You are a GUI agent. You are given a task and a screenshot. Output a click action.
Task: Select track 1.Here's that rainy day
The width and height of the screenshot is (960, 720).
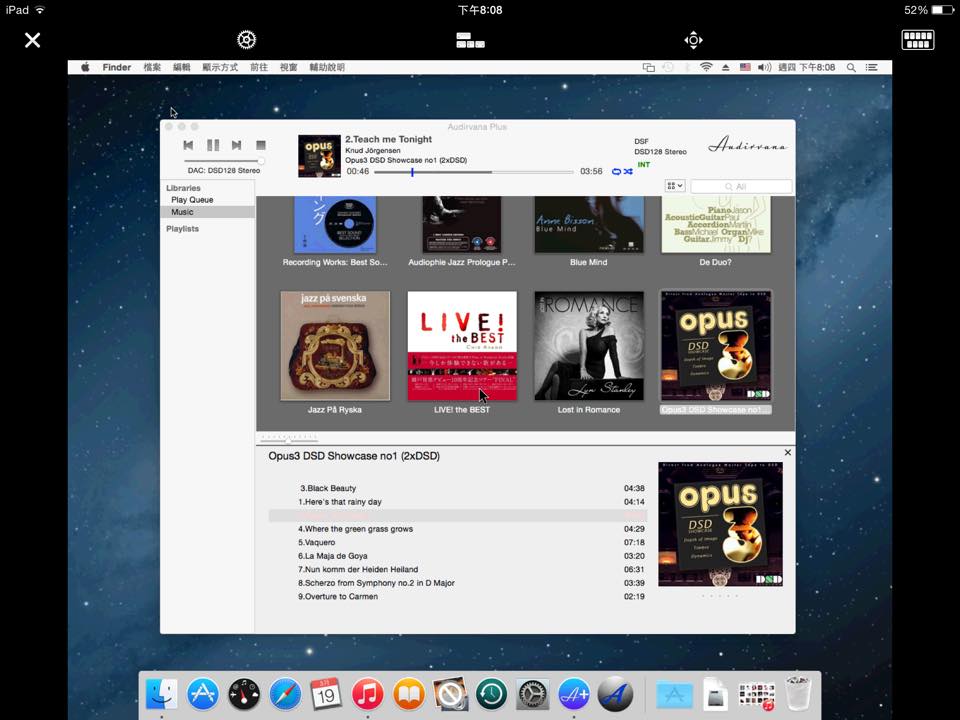457,502
